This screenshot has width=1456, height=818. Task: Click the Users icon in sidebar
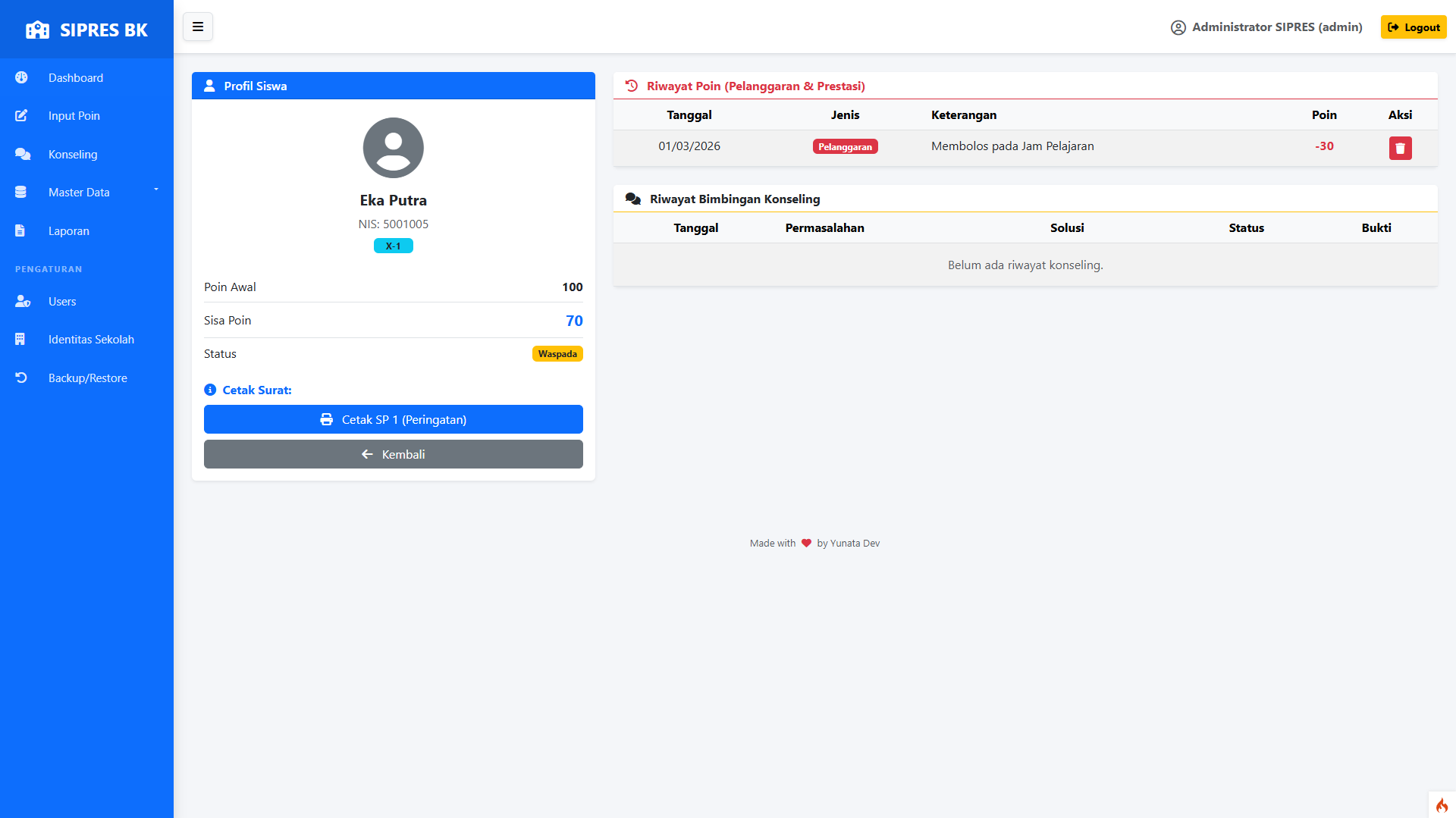tap(22, 302)
